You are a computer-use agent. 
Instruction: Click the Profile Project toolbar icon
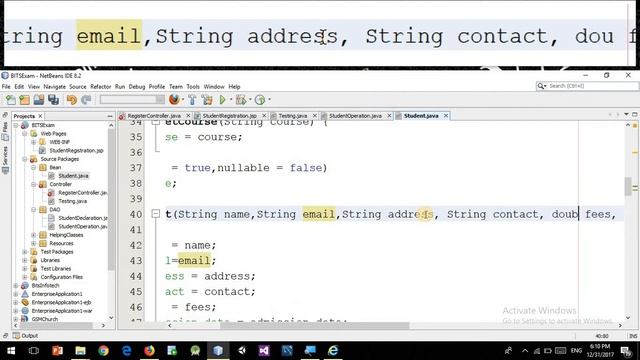coord(260,100)
